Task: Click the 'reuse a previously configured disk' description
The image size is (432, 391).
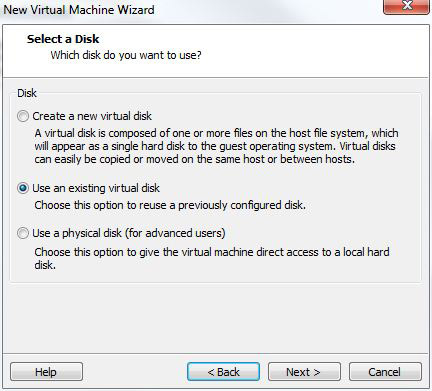Action: tap(170, 205)
